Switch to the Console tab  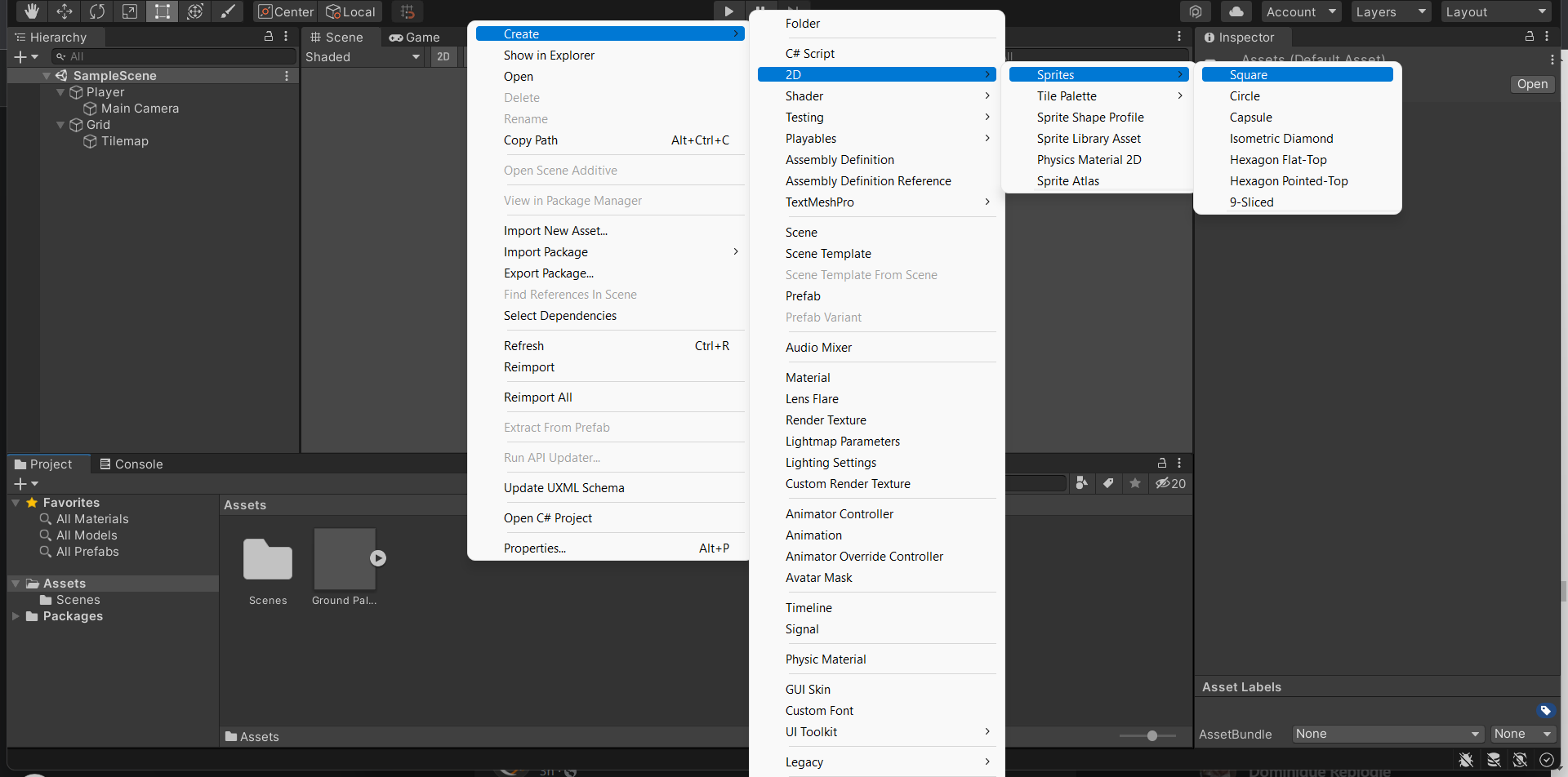pyautogui.click(x=131, y=464)
